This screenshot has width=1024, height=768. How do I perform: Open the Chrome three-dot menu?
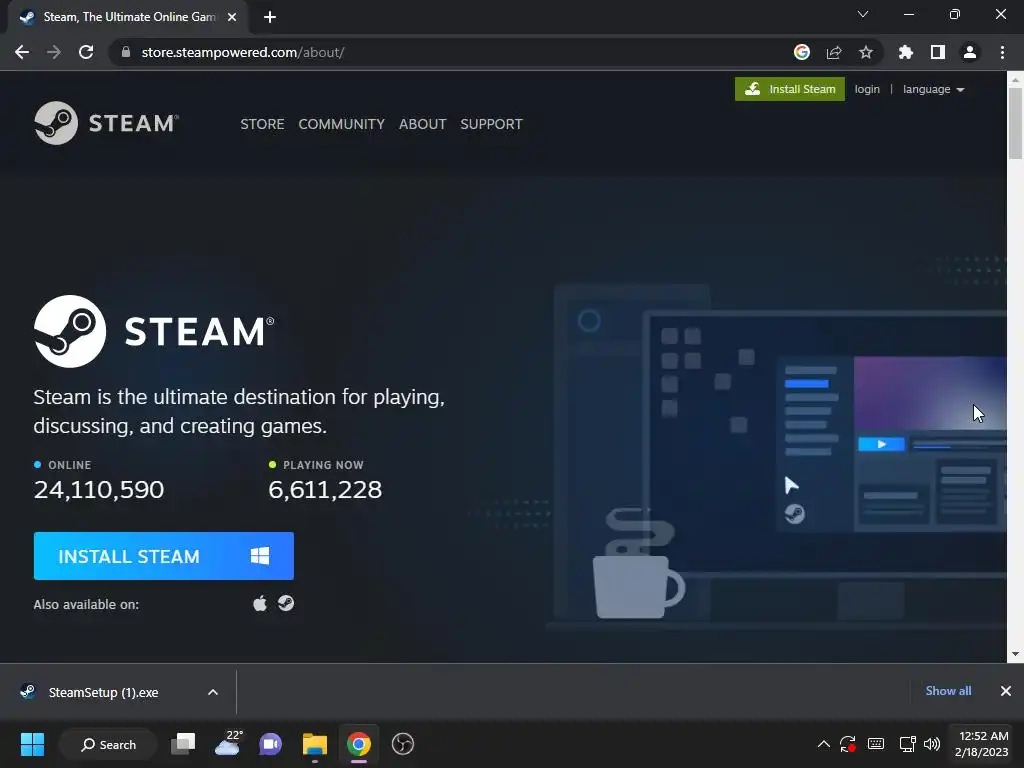click(1002, 52)
